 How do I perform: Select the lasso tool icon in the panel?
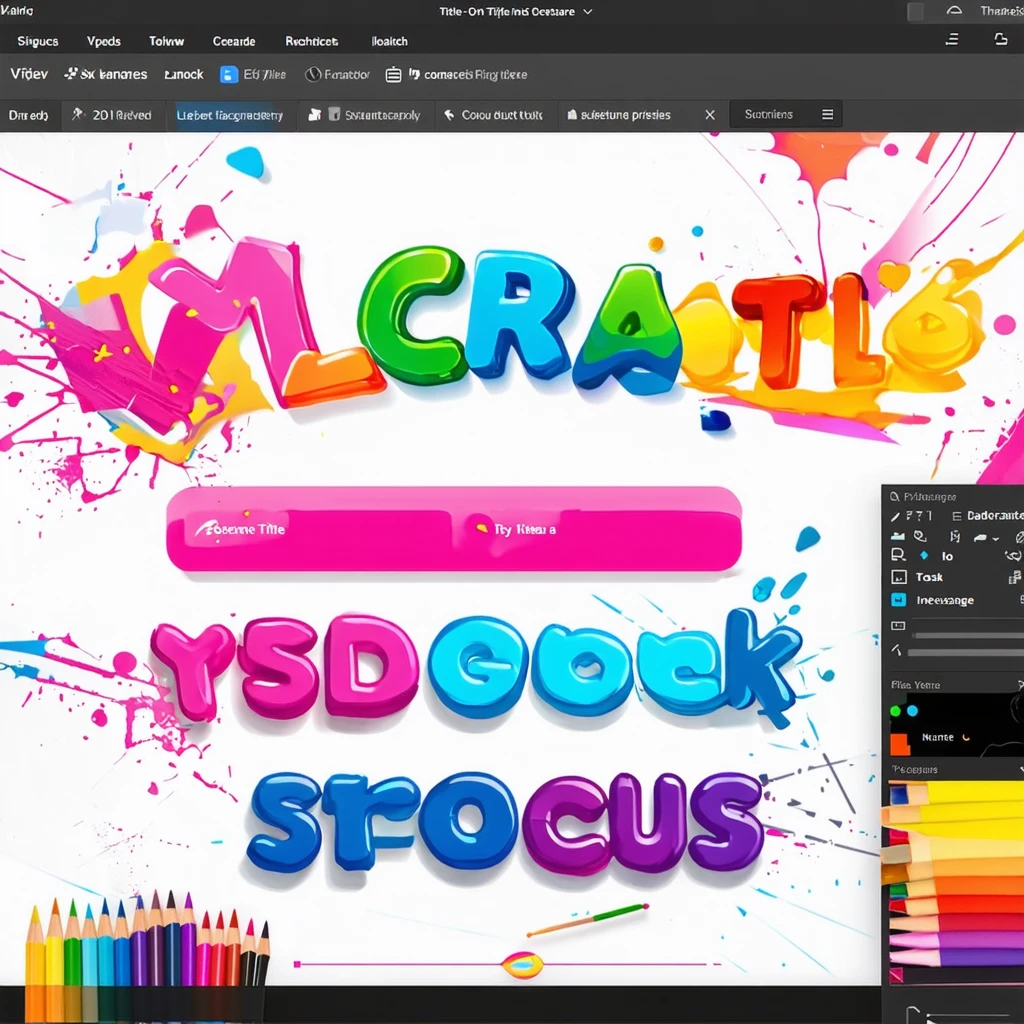(920, 536)
